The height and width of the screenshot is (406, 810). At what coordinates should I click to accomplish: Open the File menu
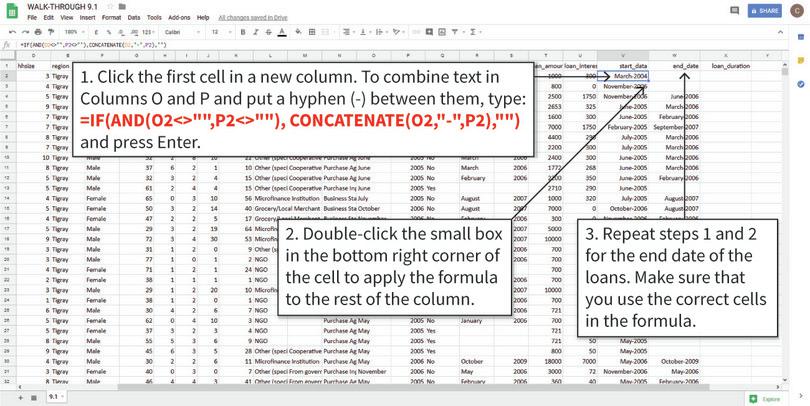point(32,18)
